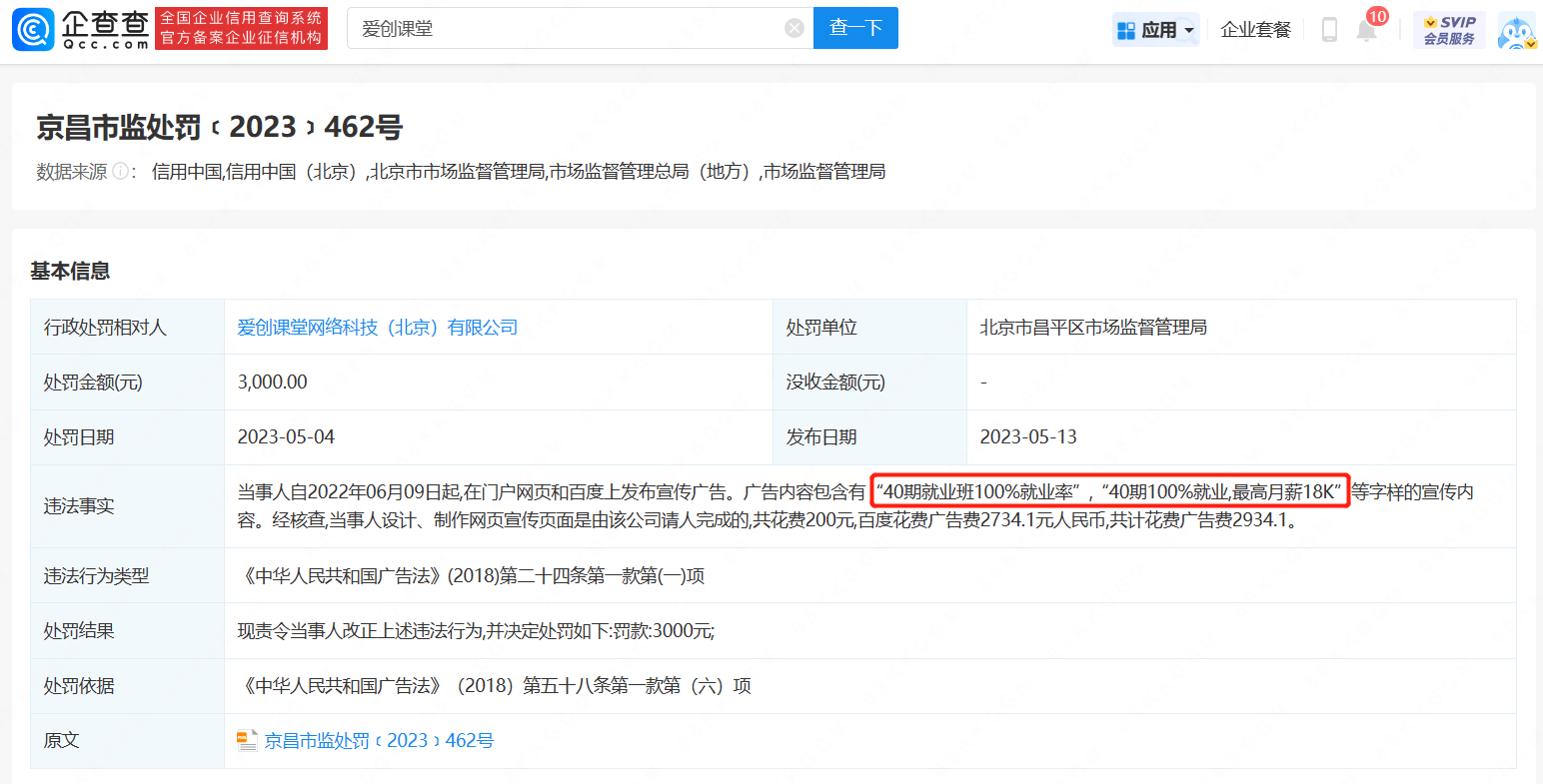1543x784 pixels.
Task: Click the 处罚金额 value 3,000.00
Action: point(273,382)
